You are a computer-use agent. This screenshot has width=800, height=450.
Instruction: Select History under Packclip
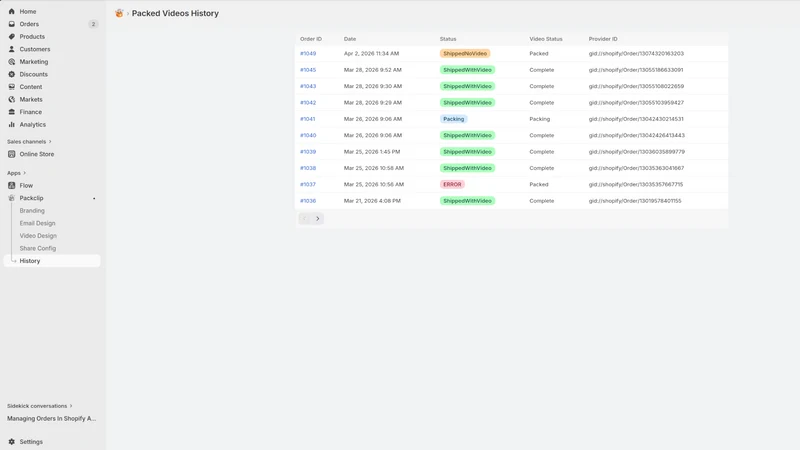pos(52,261)
